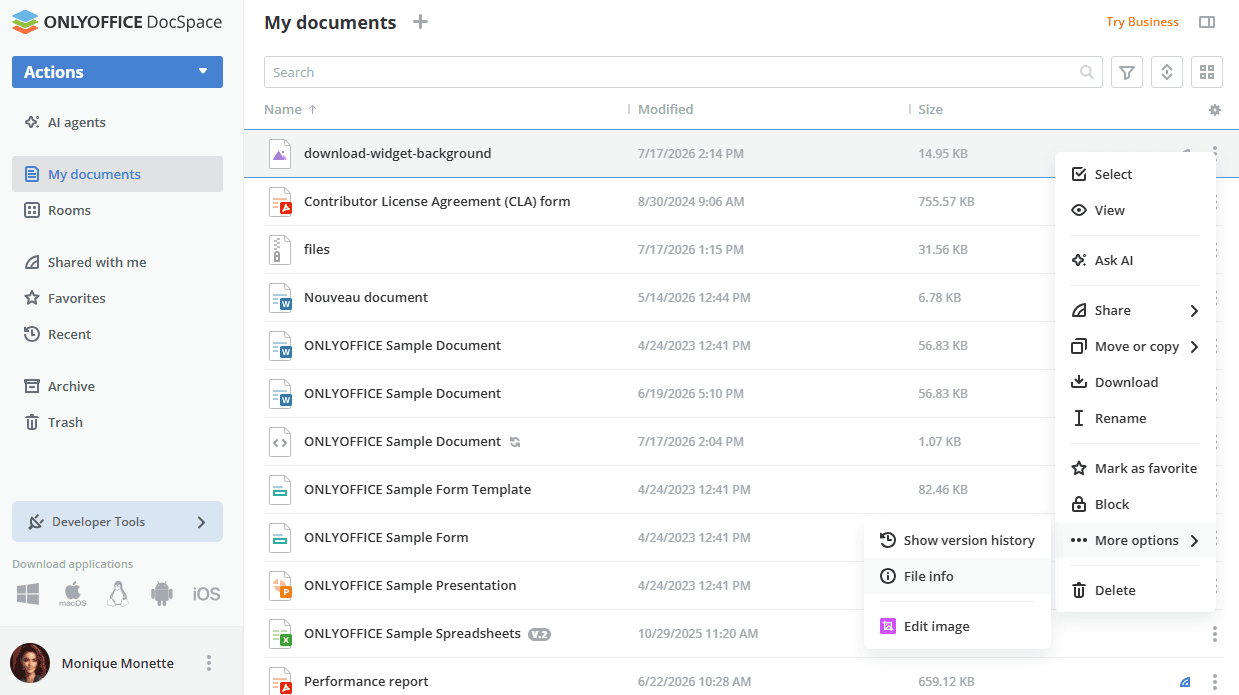Click the ONLYOFFICE Sample Spreadsheets file icon
Screen dimensions: 1239x695
(280, 634)
